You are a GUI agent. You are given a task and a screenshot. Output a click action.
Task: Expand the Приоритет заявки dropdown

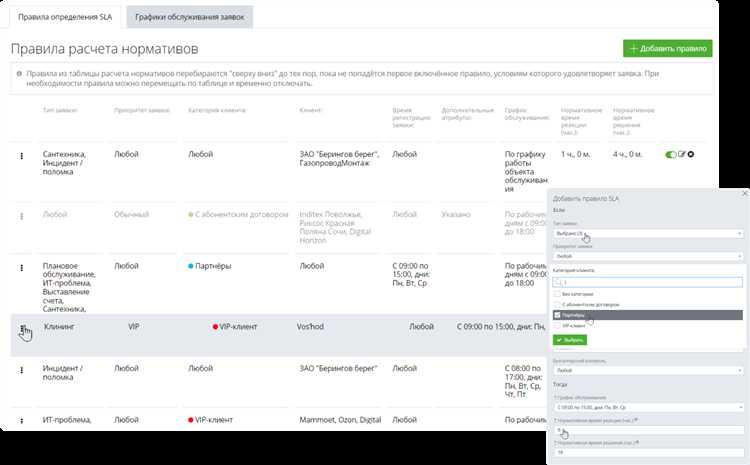tap(647, 256)
